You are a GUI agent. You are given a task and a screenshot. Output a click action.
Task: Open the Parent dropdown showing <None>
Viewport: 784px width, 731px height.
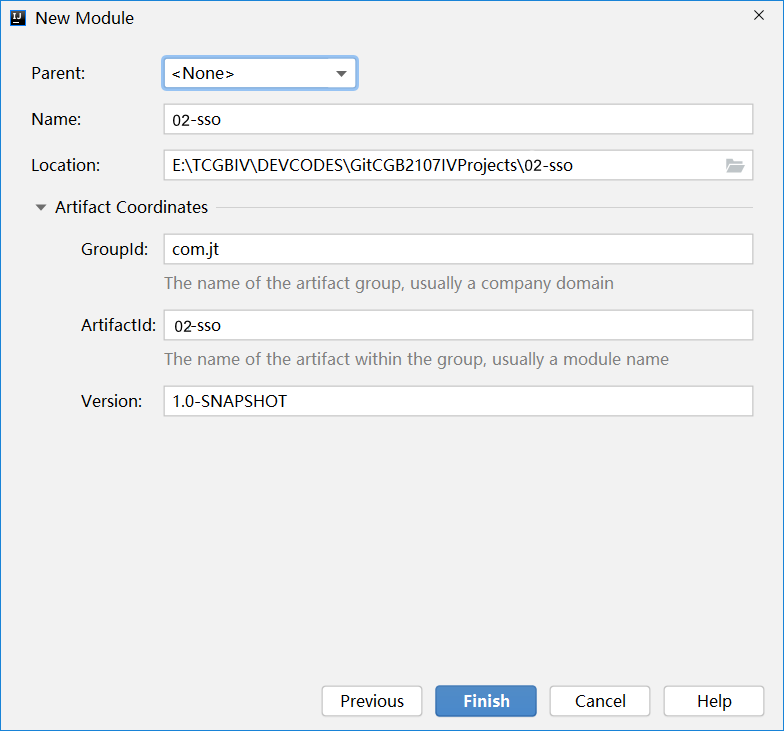tap(260, 73)
